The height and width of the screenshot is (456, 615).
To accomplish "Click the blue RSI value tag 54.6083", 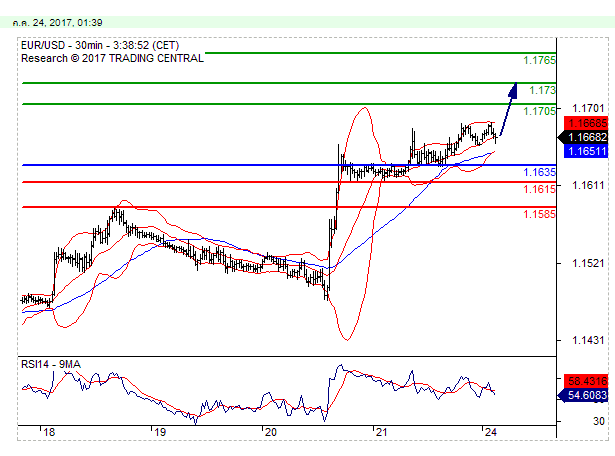I will coord(583,395).
